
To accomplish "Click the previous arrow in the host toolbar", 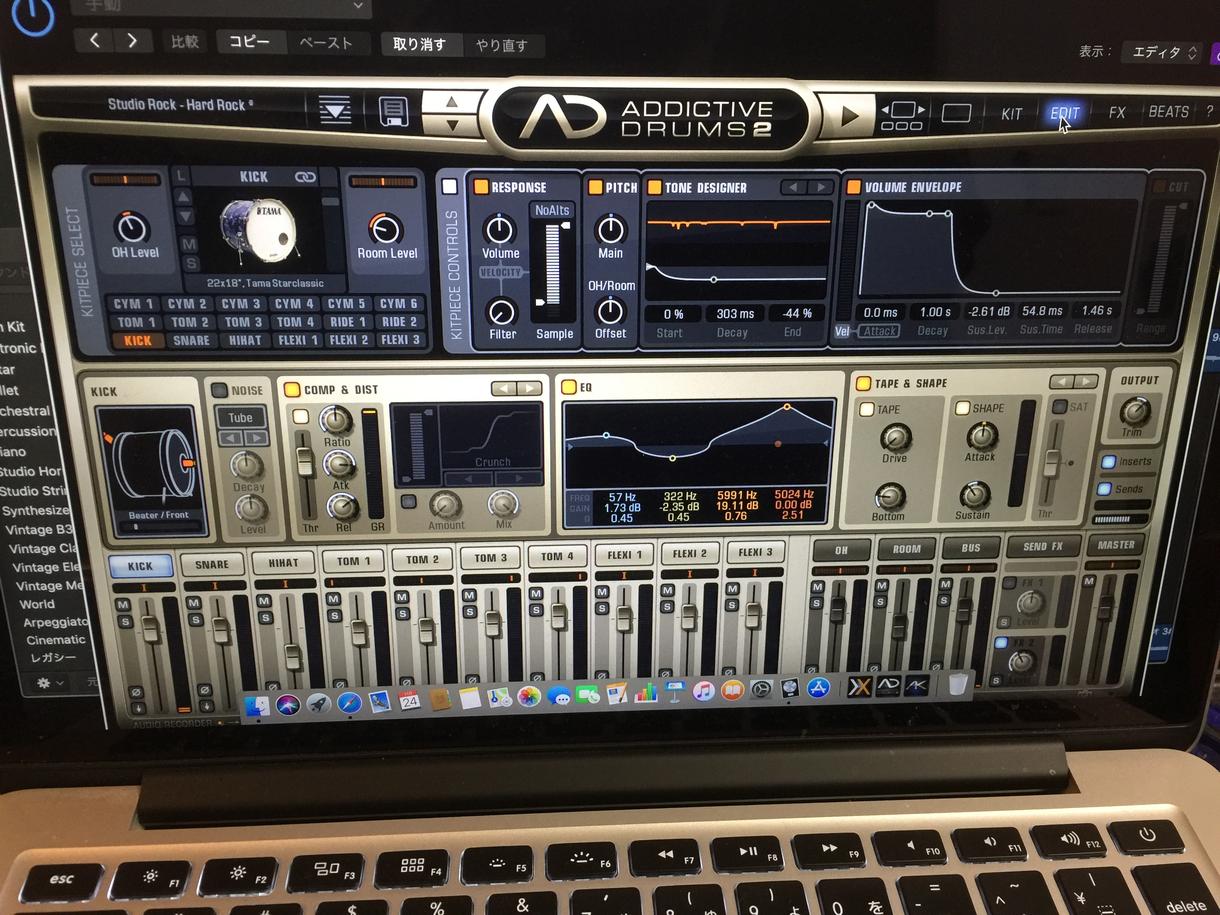I will point(94,41).
